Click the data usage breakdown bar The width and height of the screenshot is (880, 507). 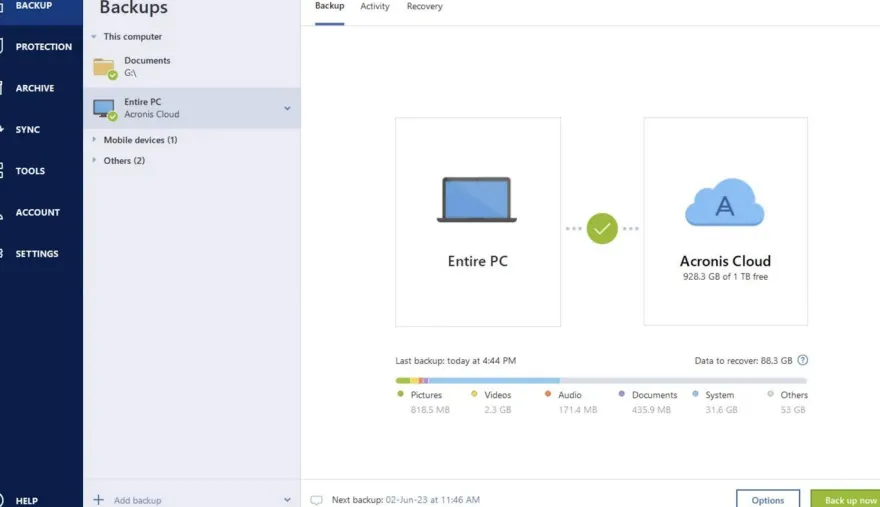[601, 380]
